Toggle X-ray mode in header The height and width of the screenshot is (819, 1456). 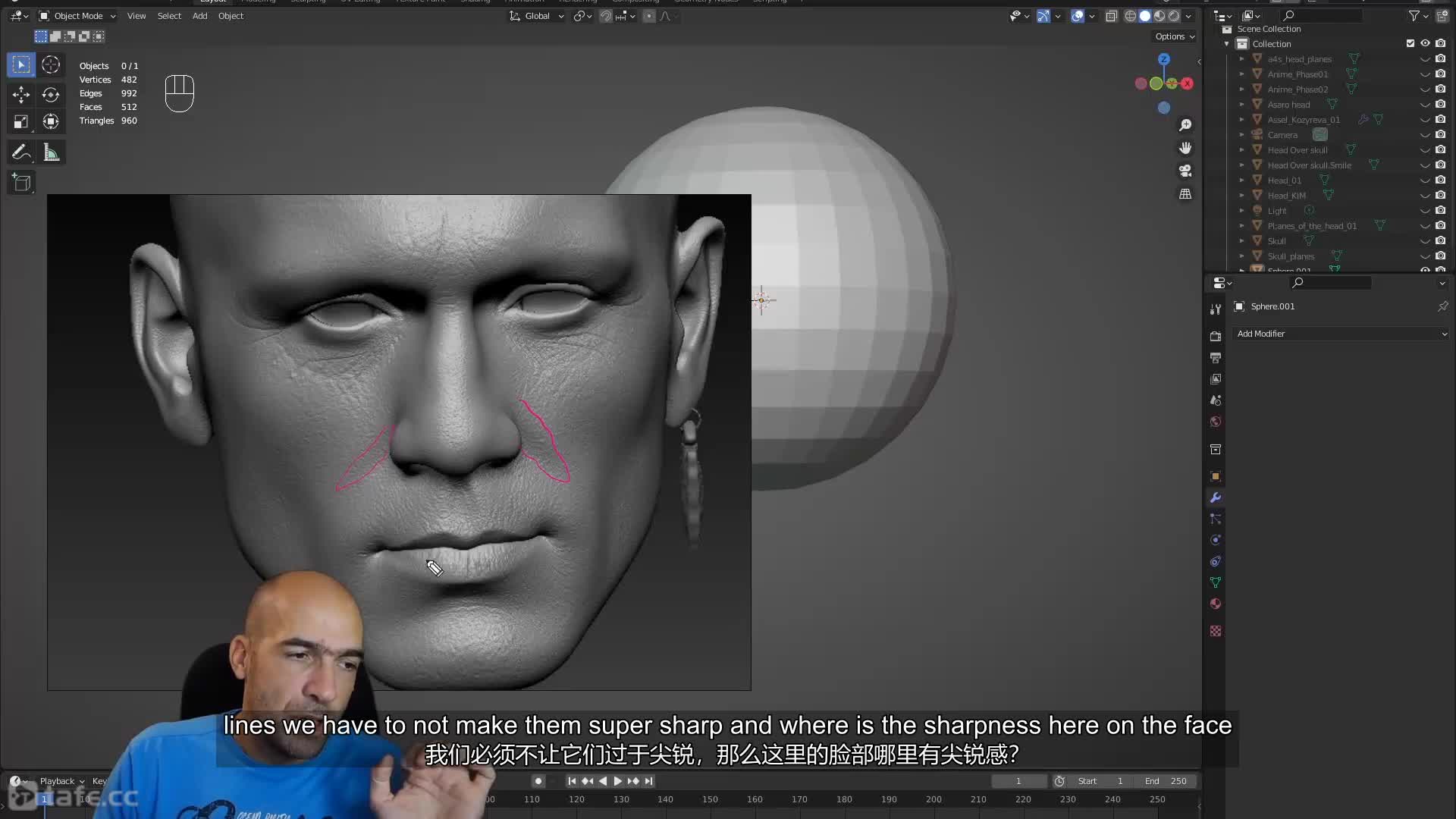pos(1112,16)
